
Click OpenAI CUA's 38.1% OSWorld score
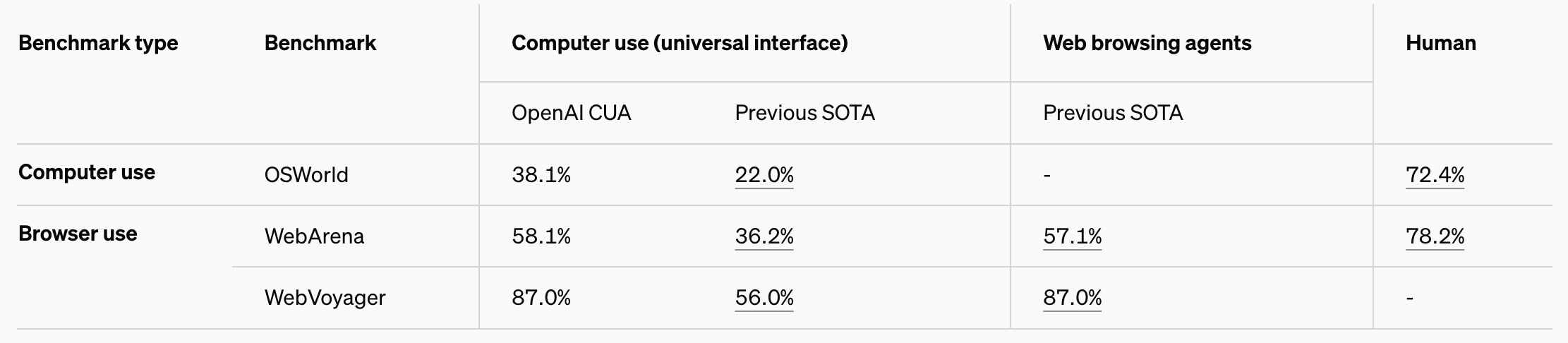point(541,174)
